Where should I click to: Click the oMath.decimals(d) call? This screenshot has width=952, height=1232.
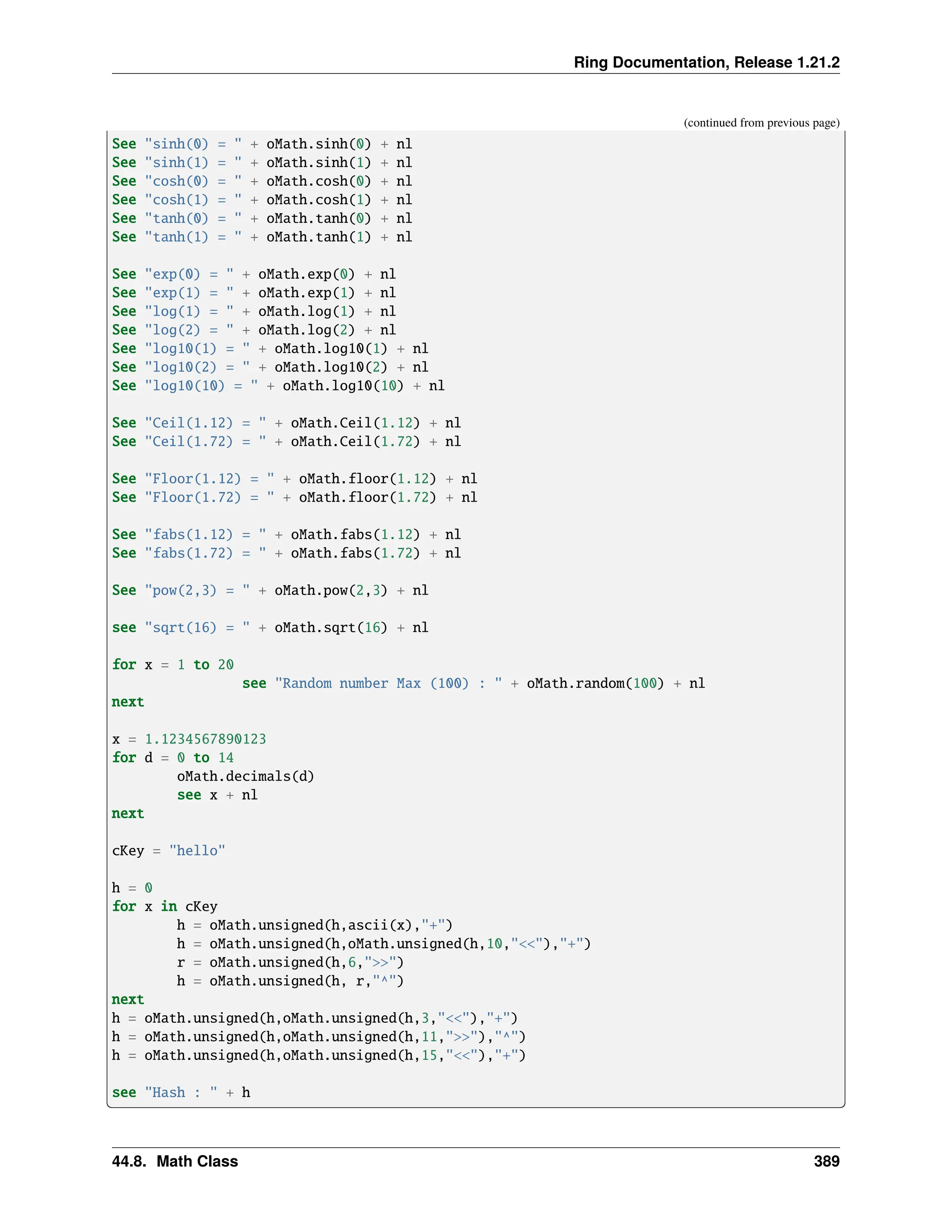click(x=245, y=776)
